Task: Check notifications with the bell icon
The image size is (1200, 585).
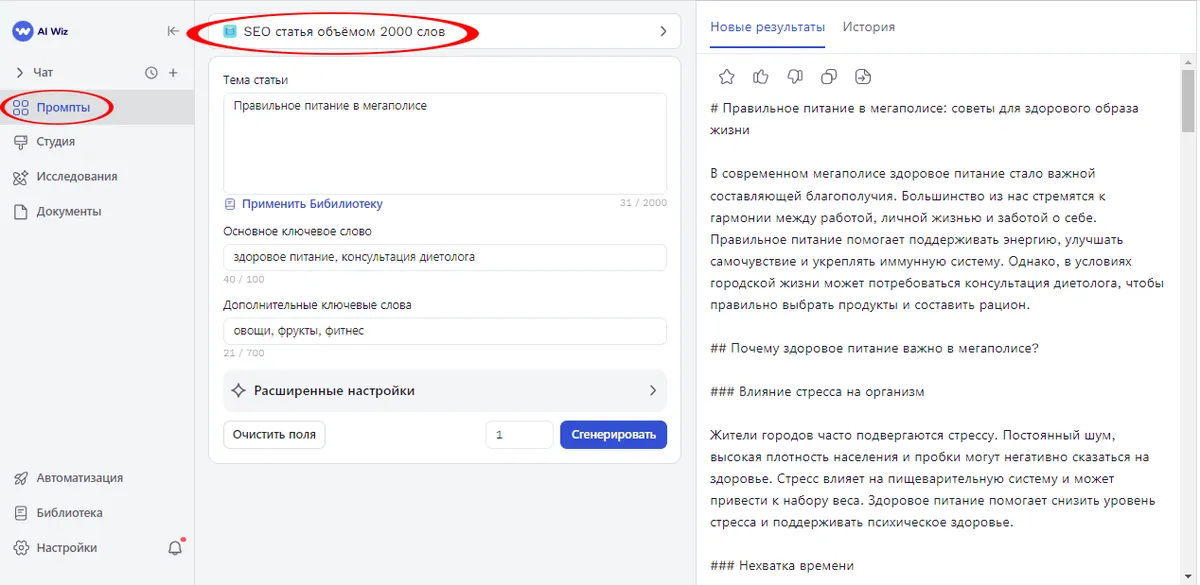Action: point(175,547)
